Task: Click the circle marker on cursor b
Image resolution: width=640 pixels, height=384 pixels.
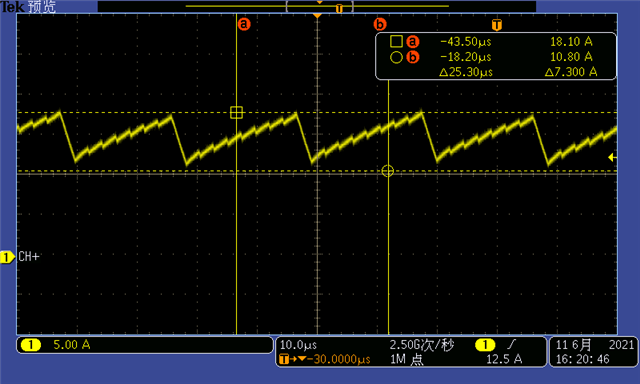Action: (388, 171)
